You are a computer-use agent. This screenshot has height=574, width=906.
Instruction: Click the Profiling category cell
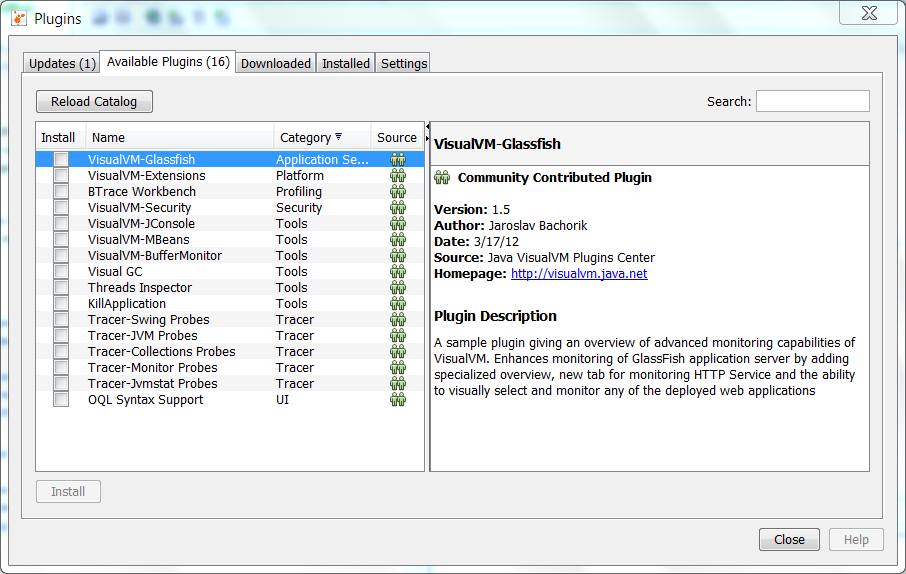[299, 191]
